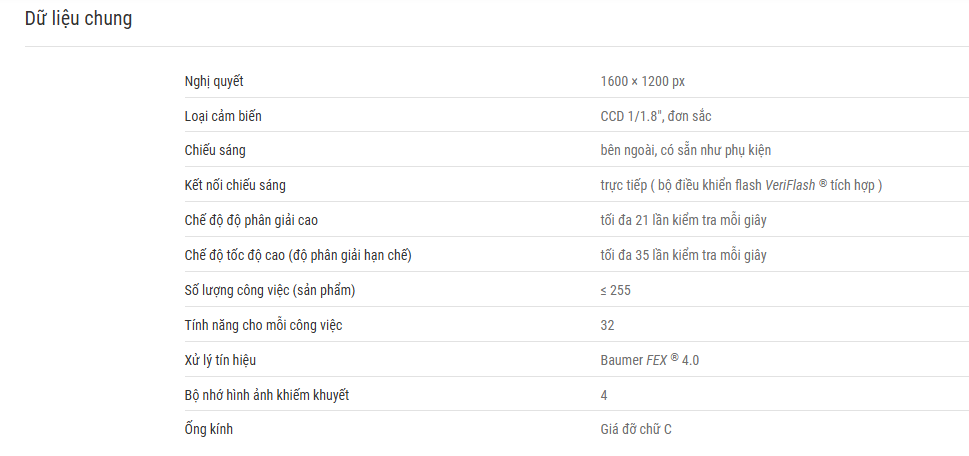Click the 'Kết nối chiếu sáng' row label
The height and width of the screenshot is (456, 969).
[235, 185]
